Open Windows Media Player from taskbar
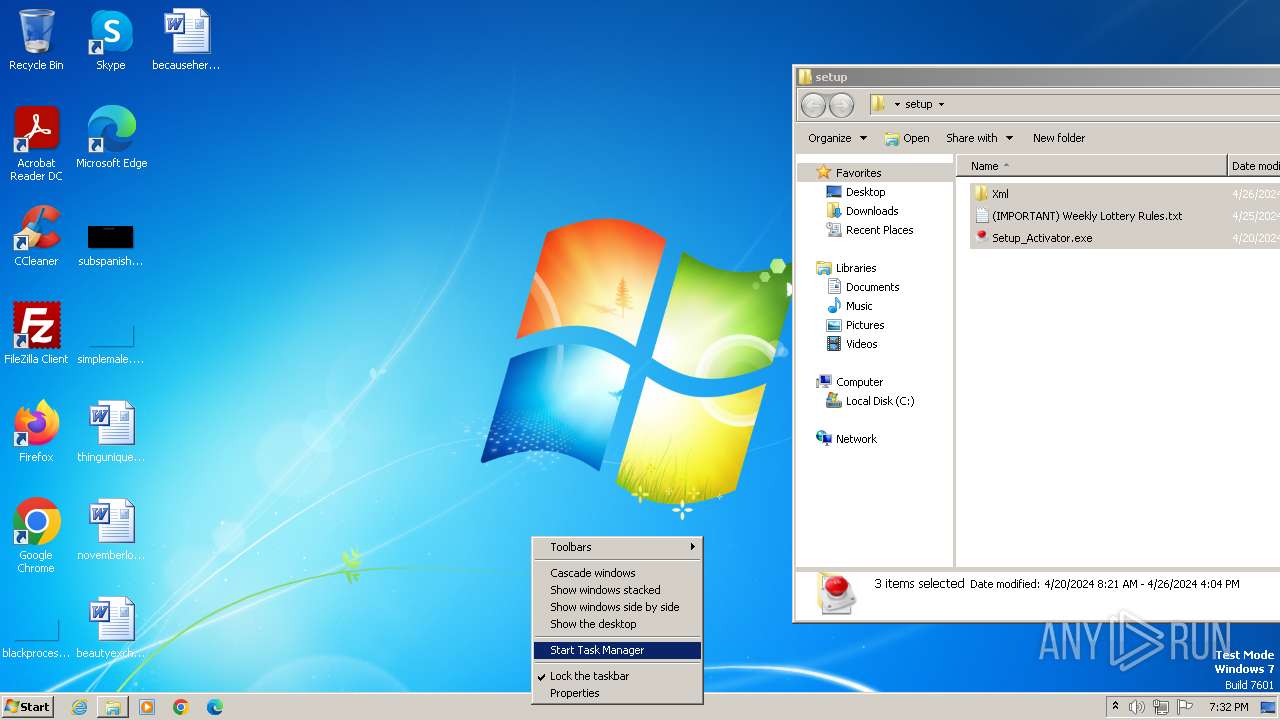This screenshot has height=720, width=1280. [147, 707]
